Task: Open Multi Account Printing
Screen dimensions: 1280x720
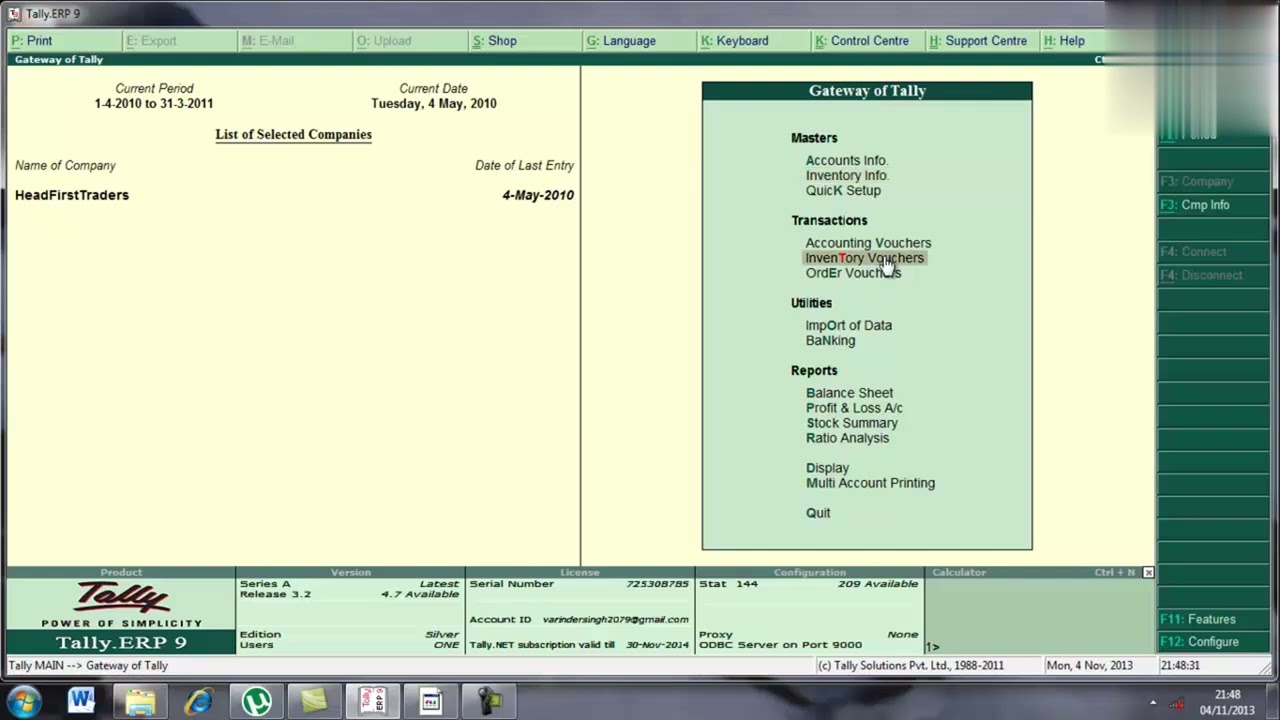Action: 870,483
